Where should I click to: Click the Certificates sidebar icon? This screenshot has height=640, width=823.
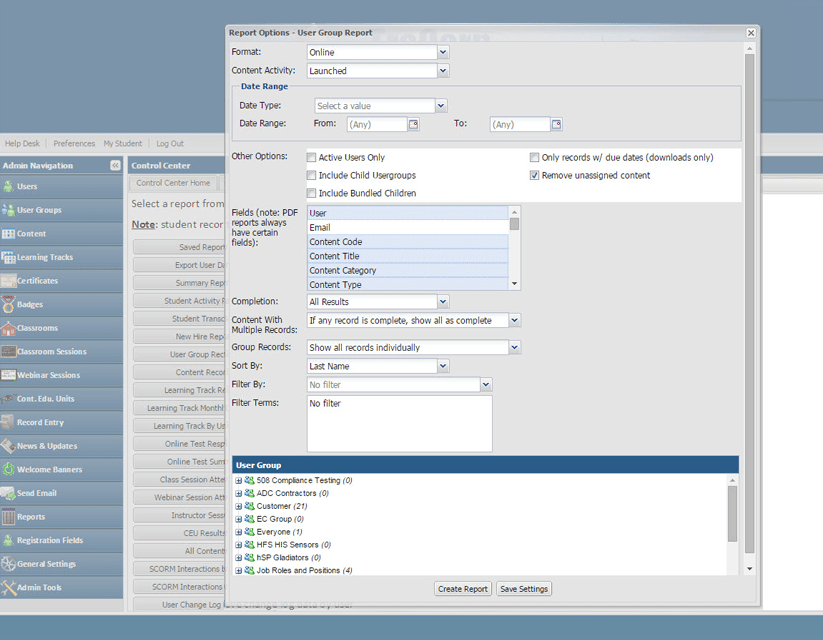pos(9,281)
